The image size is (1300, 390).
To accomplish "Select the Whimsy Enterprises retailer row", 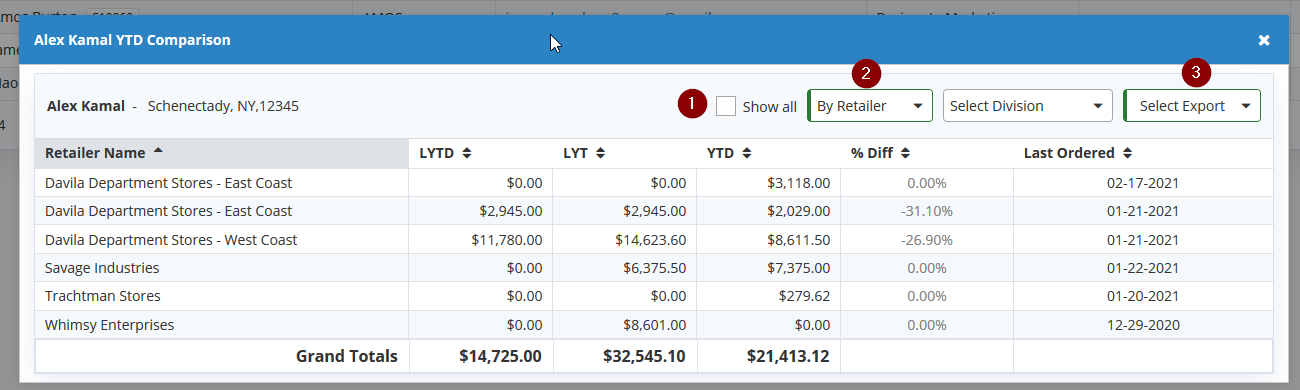I will coord(654,325).
